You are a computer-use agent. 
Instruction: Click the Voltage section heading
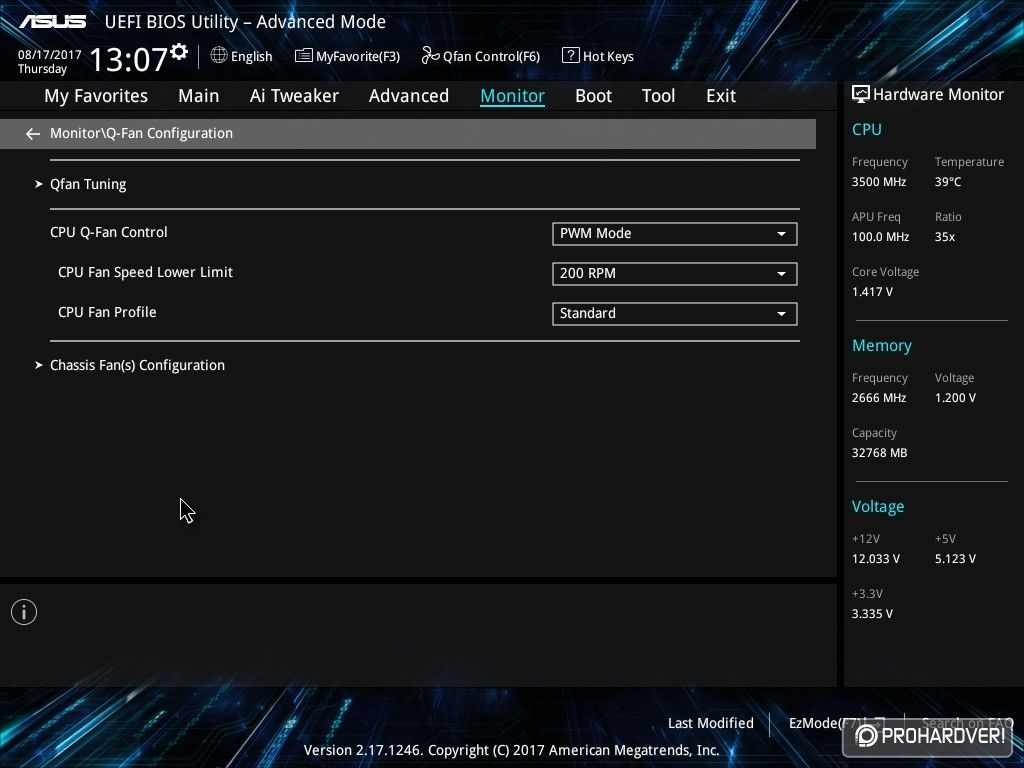(878, 507)
